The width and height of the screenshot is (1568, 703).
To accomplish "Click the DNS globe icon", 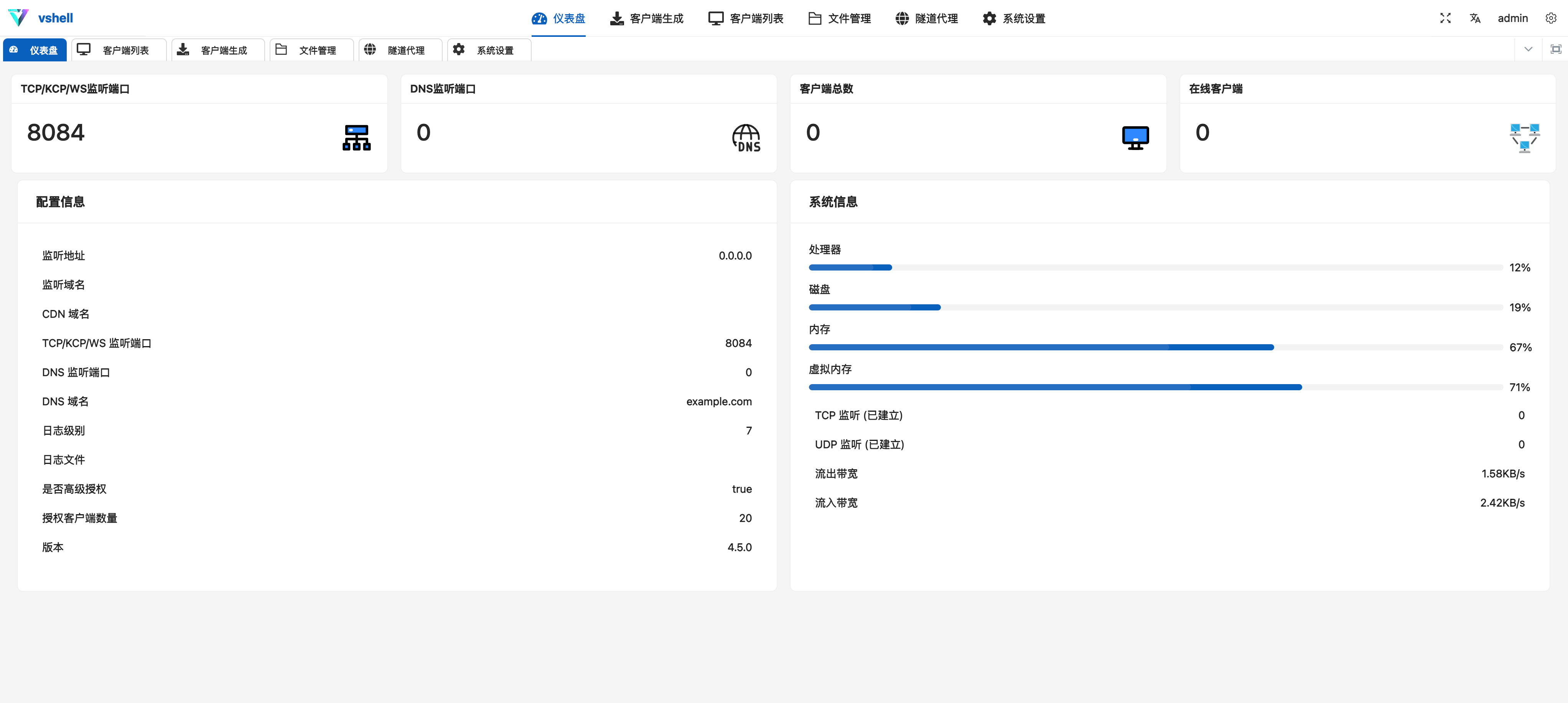I will point(746,138).
